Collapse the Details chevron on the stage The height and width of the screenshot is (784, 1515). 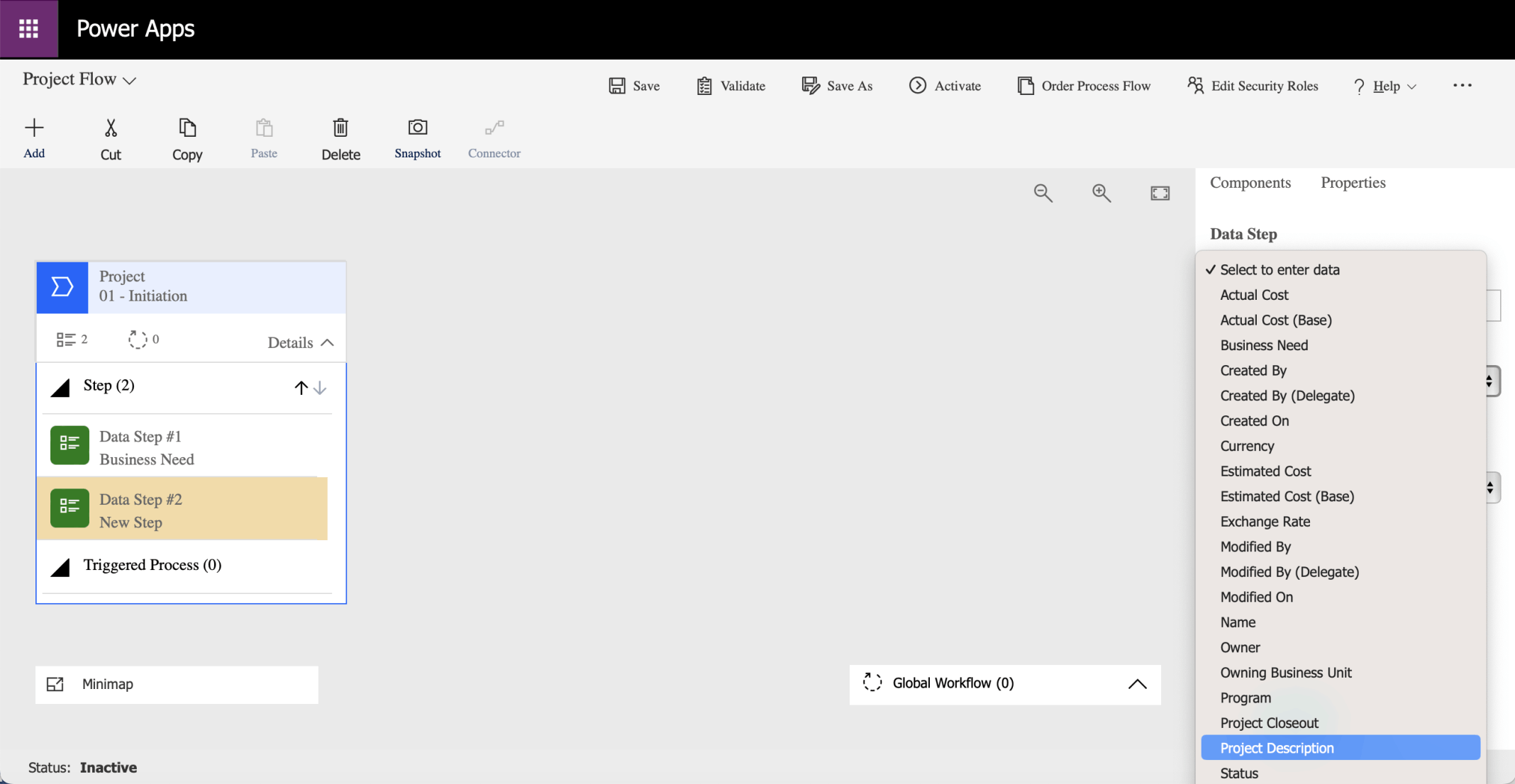coord(327,342)
